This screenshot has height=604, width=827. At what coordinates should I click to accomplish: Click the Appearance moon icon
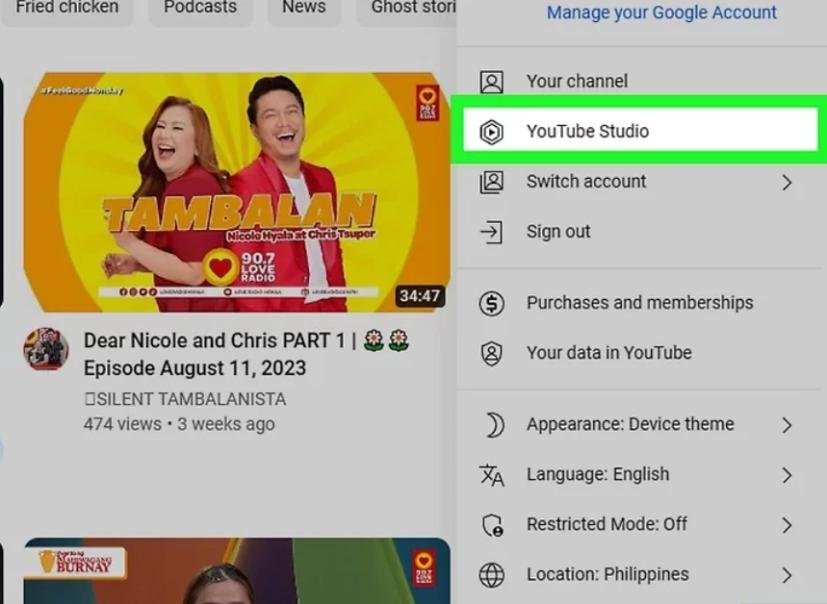[x=493, y=425]
